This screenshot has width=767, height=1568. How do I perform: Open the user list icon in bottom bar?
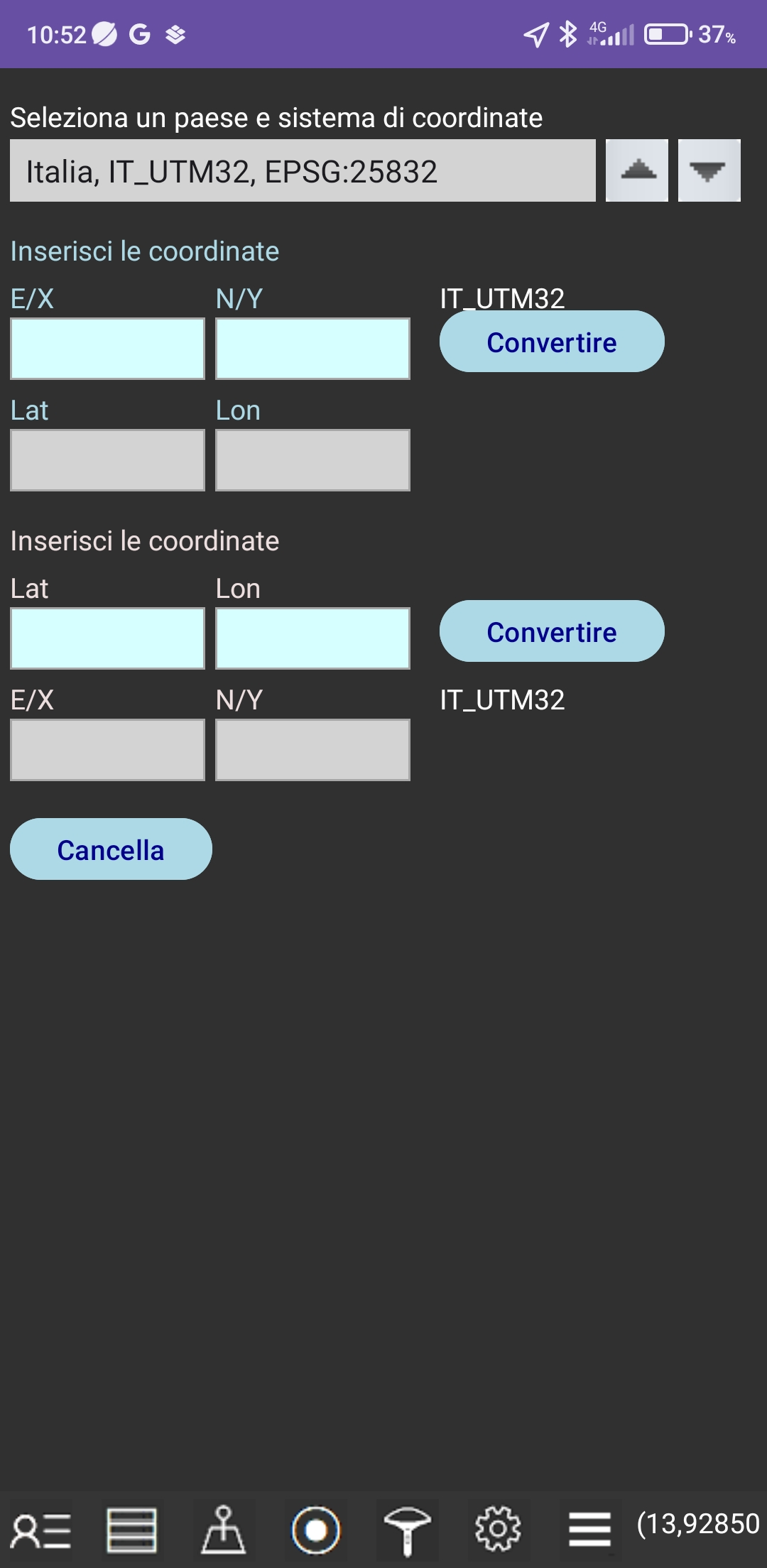point(40,1530)
